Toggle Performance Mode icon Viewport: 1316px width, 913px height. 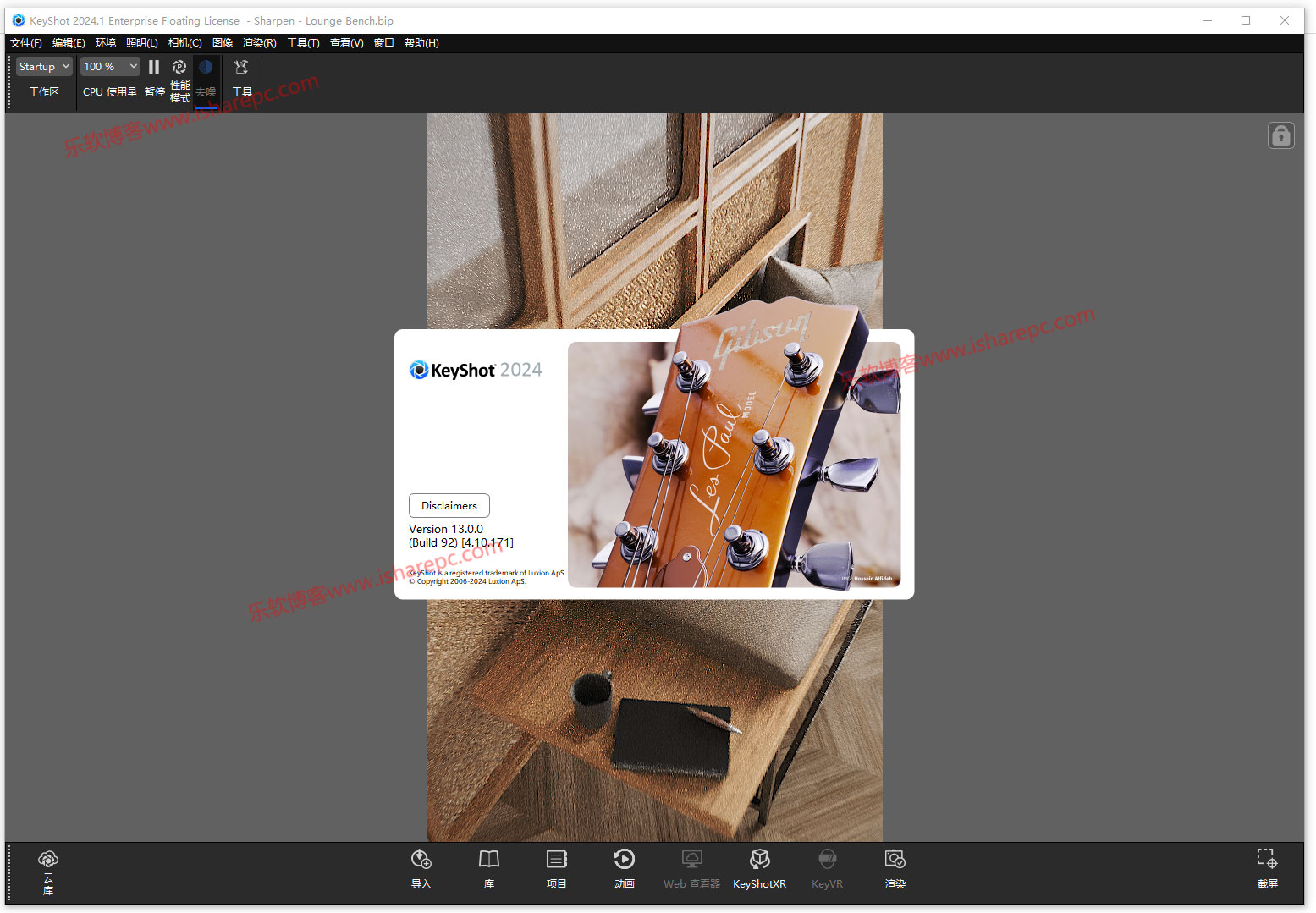pos(179,67)
